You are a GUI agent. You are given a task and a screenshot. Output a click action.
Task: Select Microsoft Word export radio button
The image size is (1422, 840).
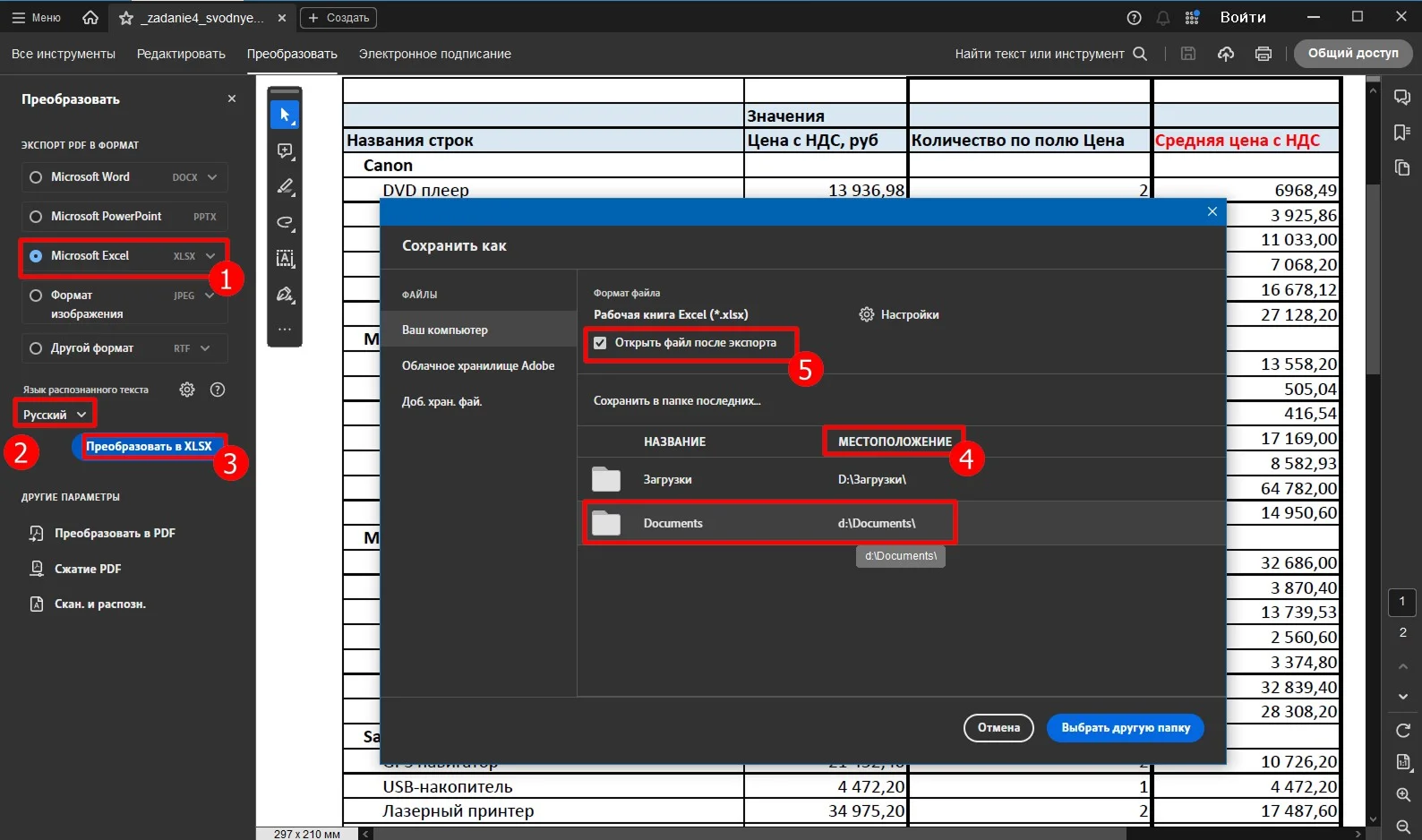click(x=36, y=177)
